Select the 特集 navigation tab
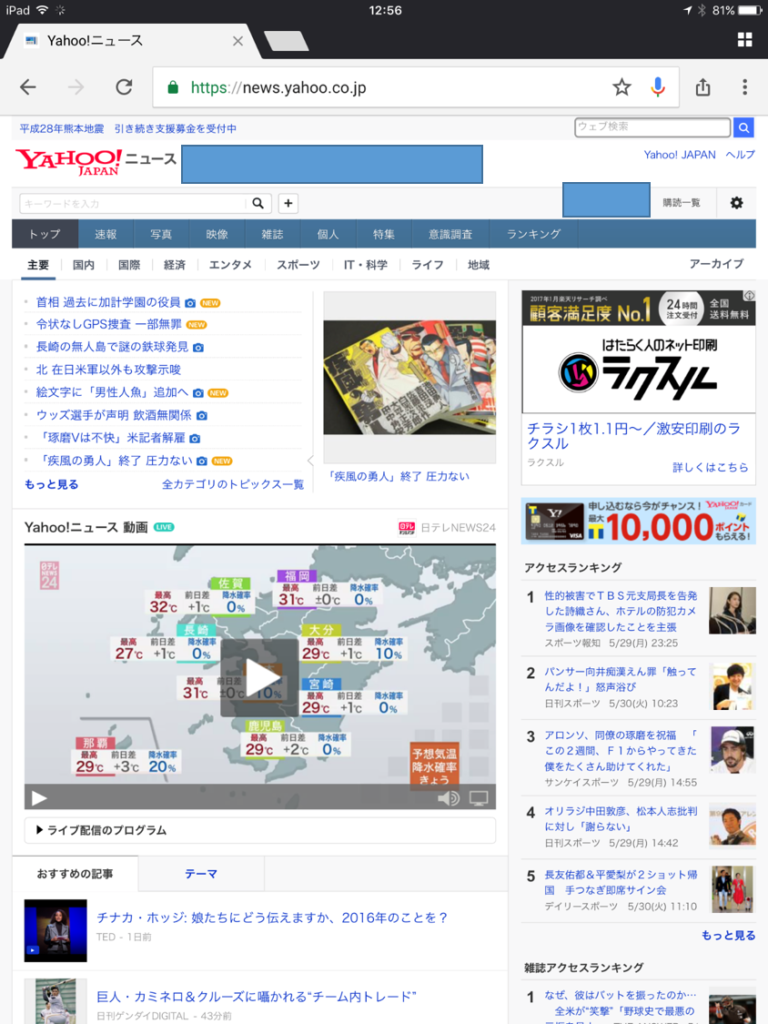This screenshot has height=1024, width=768. click(x=383, y=234)
